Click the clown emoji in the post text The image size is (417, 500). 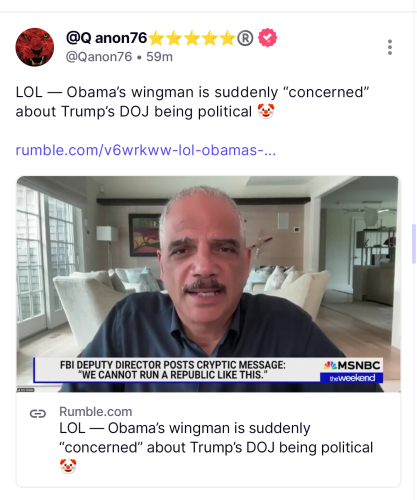tap(266, 111)
